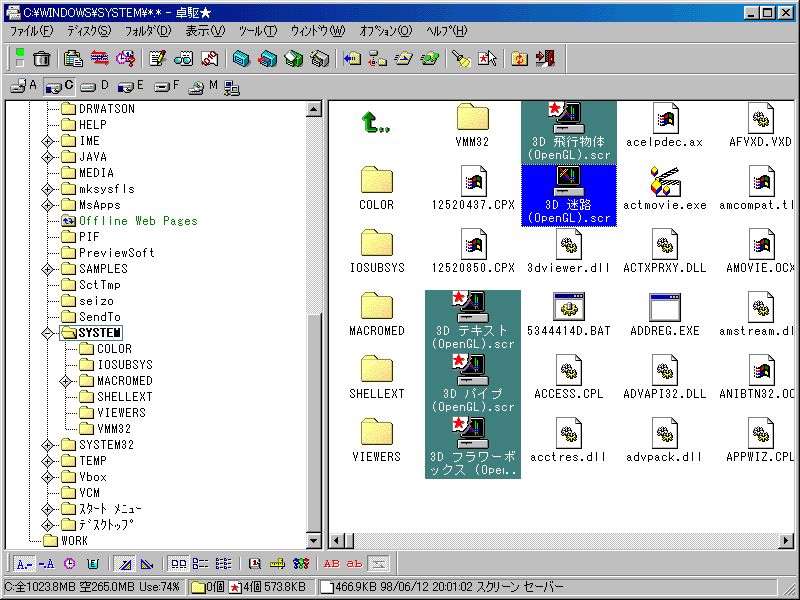The image size is (800, 600).
Task: Click the teal box archive icon
Action: [241, 59]
